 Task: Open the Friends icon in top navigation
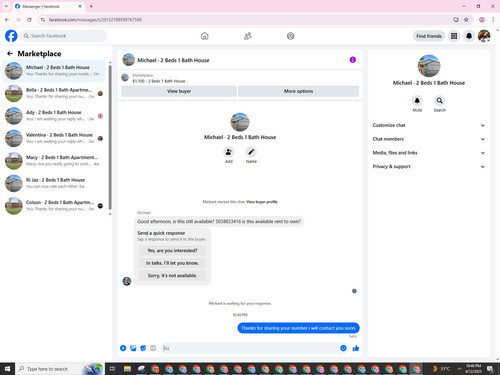247,36
